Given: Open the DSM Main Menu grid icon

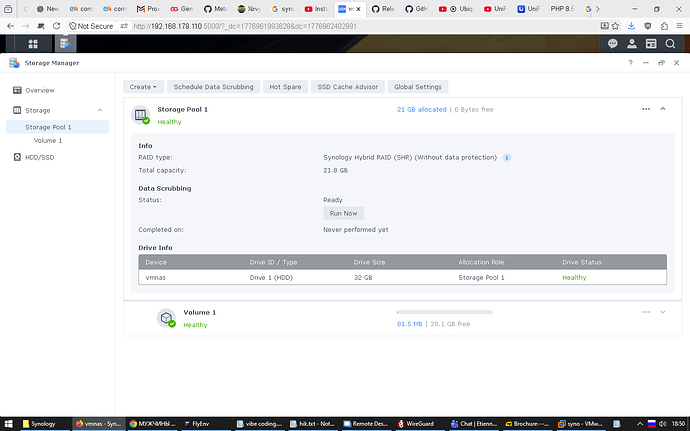Looking at the screenshot, I should (33, 44).
